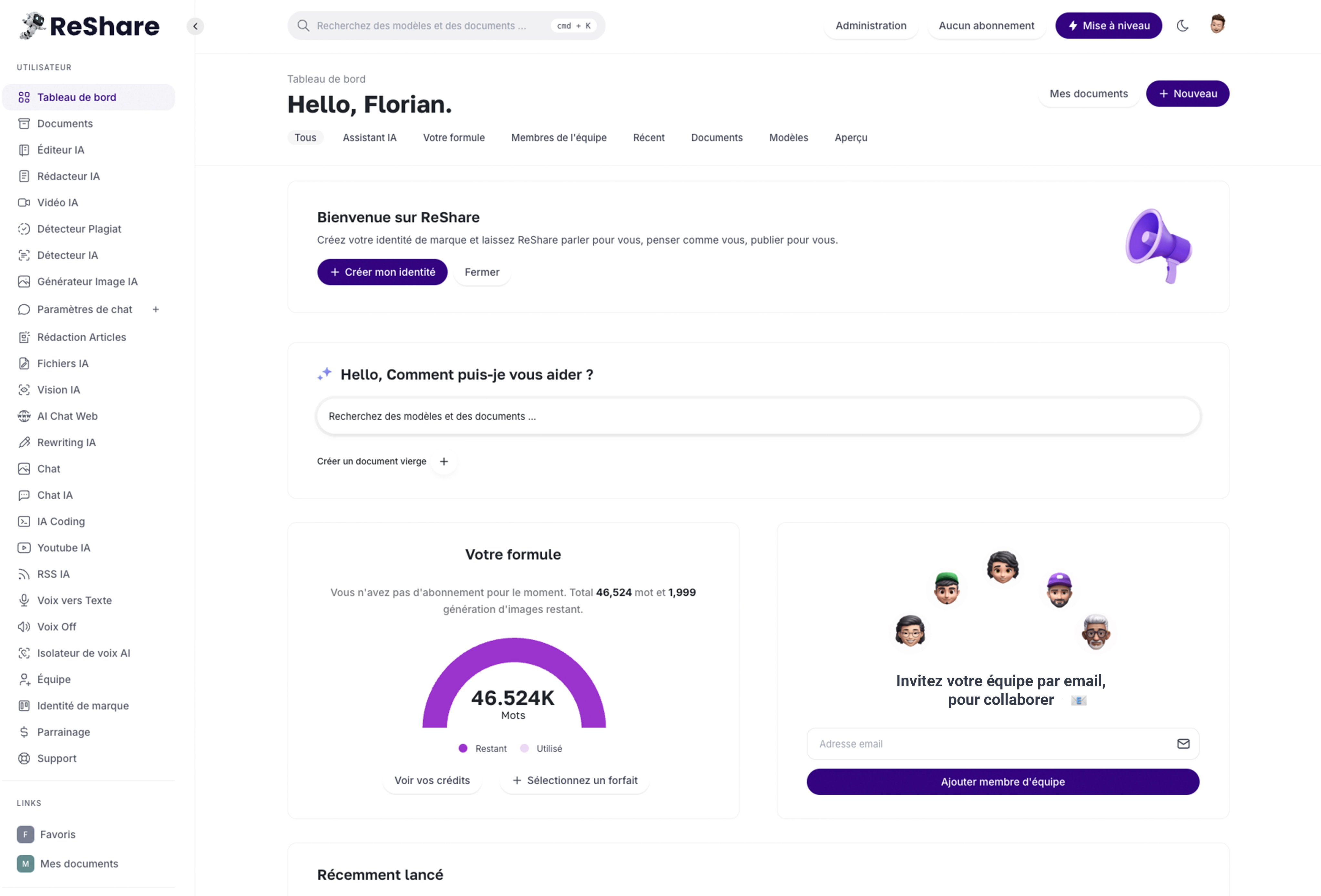Viewport: 1321px width, 896px height.
Task: Click the Adresse email field
Action: tap(1003, 744)
